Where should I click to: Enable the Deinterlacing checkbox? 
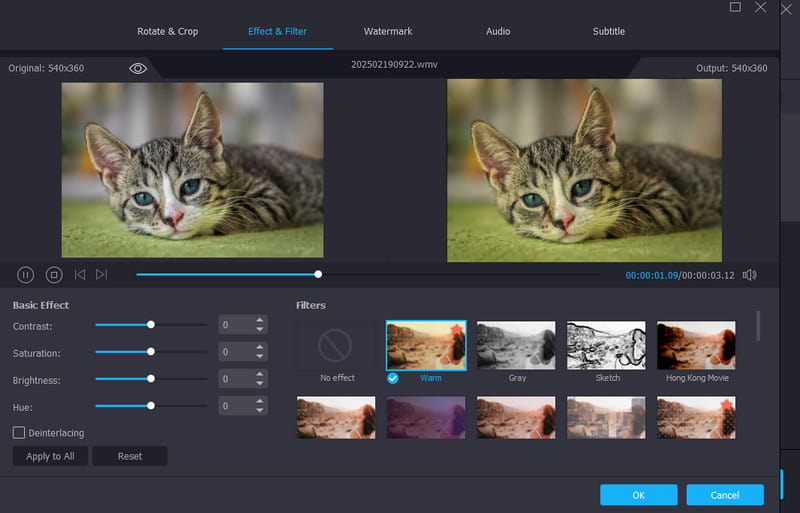pos(19,433)
